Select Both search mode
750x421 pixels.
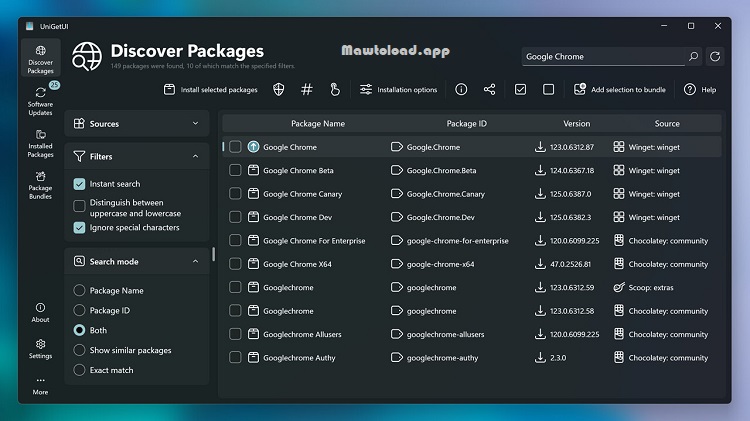79,330
